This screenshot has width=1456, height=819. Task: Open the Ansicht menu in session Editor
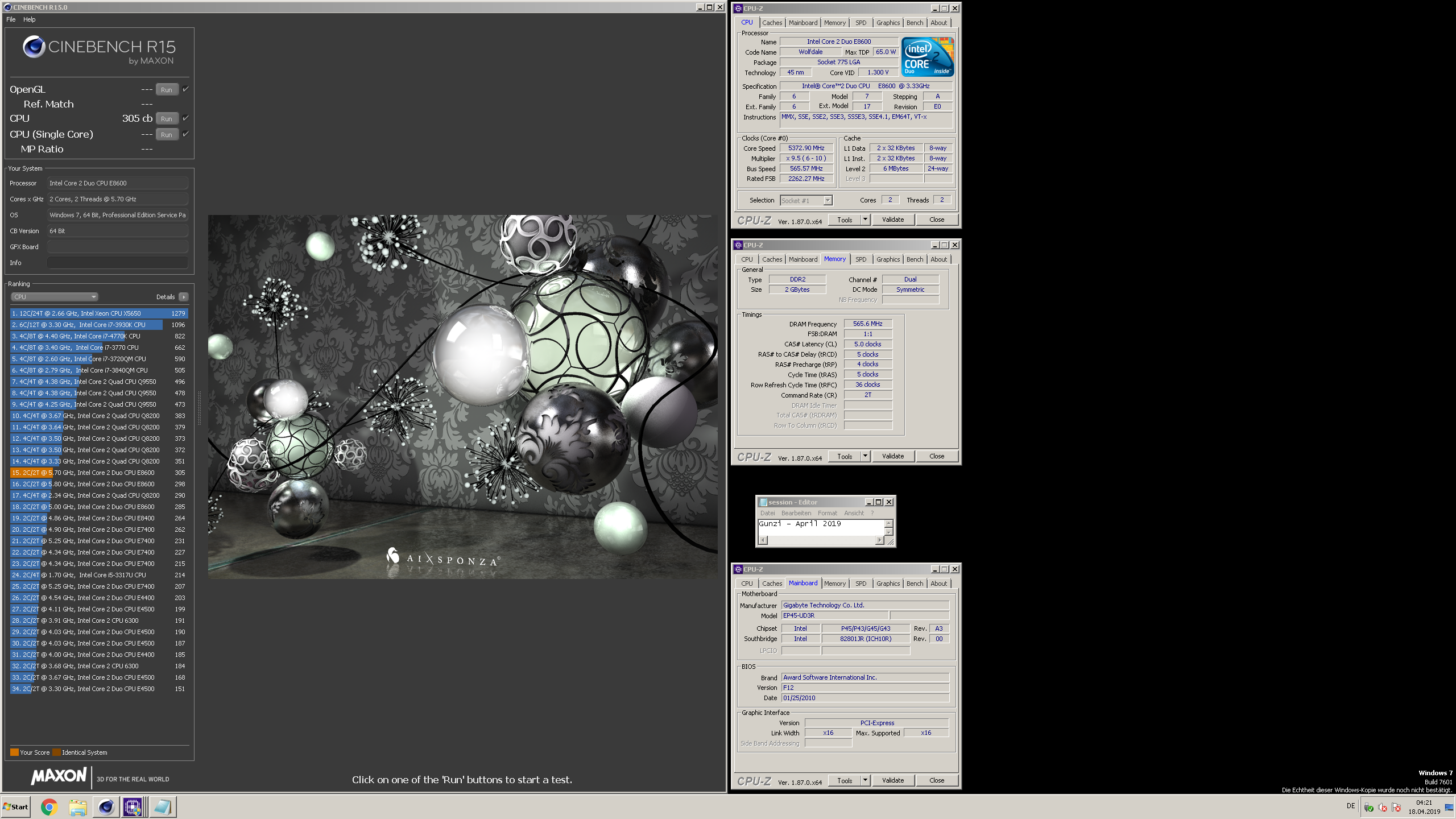coord(854,513)
